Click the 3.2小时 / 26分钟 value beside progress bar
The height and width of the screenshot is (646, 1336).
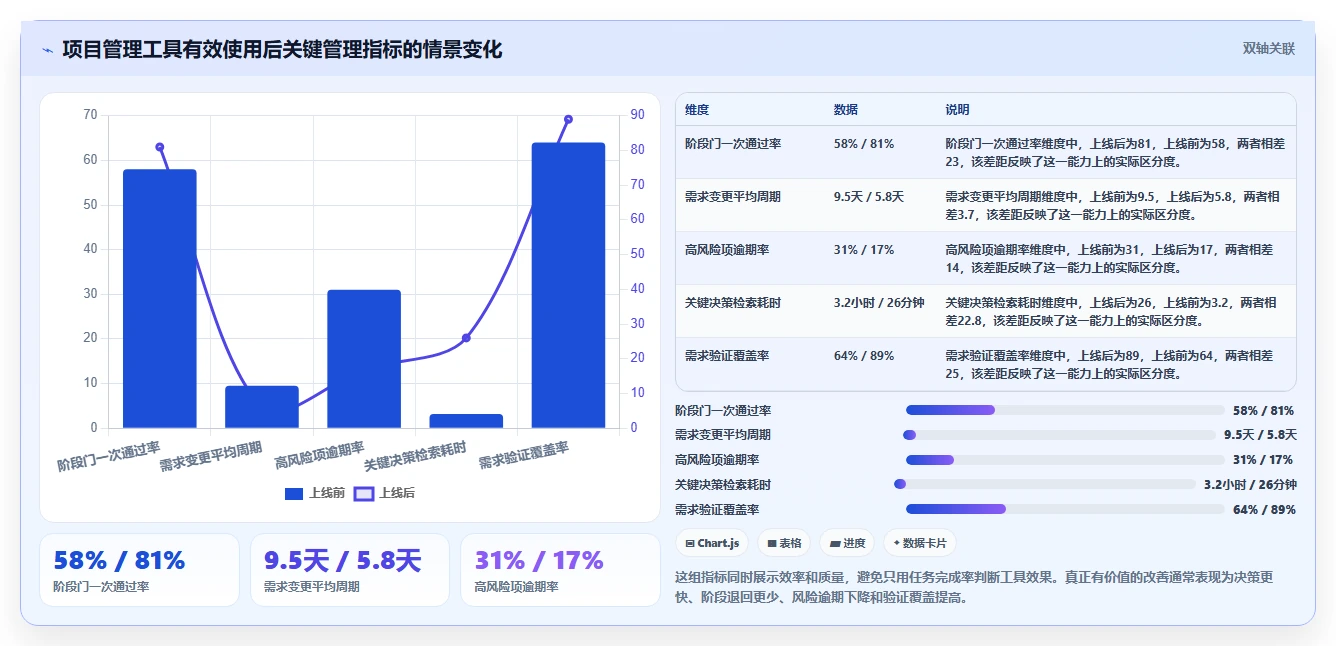1250,485
